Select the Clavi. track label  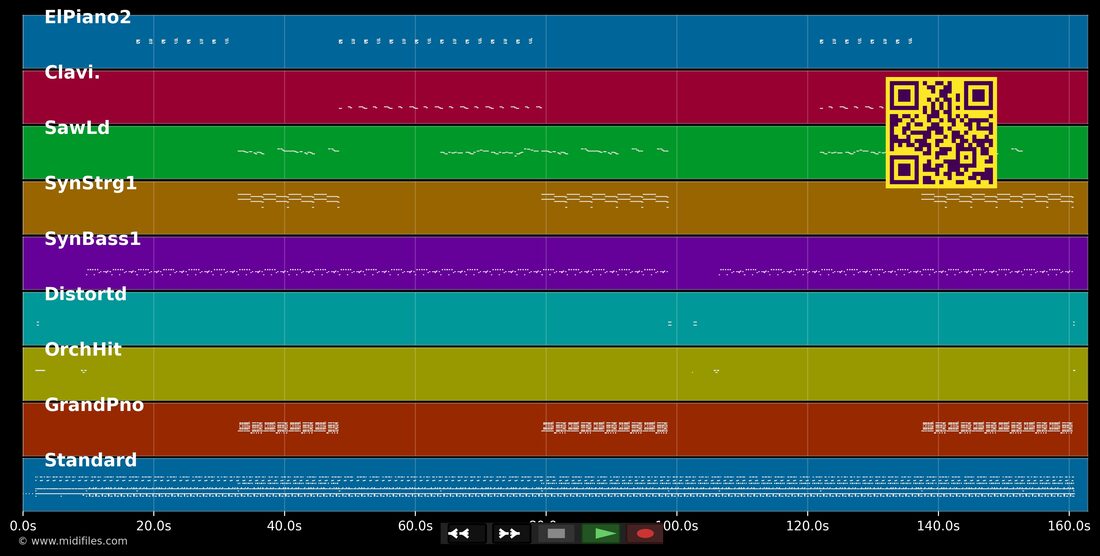(x=72, y=72)
